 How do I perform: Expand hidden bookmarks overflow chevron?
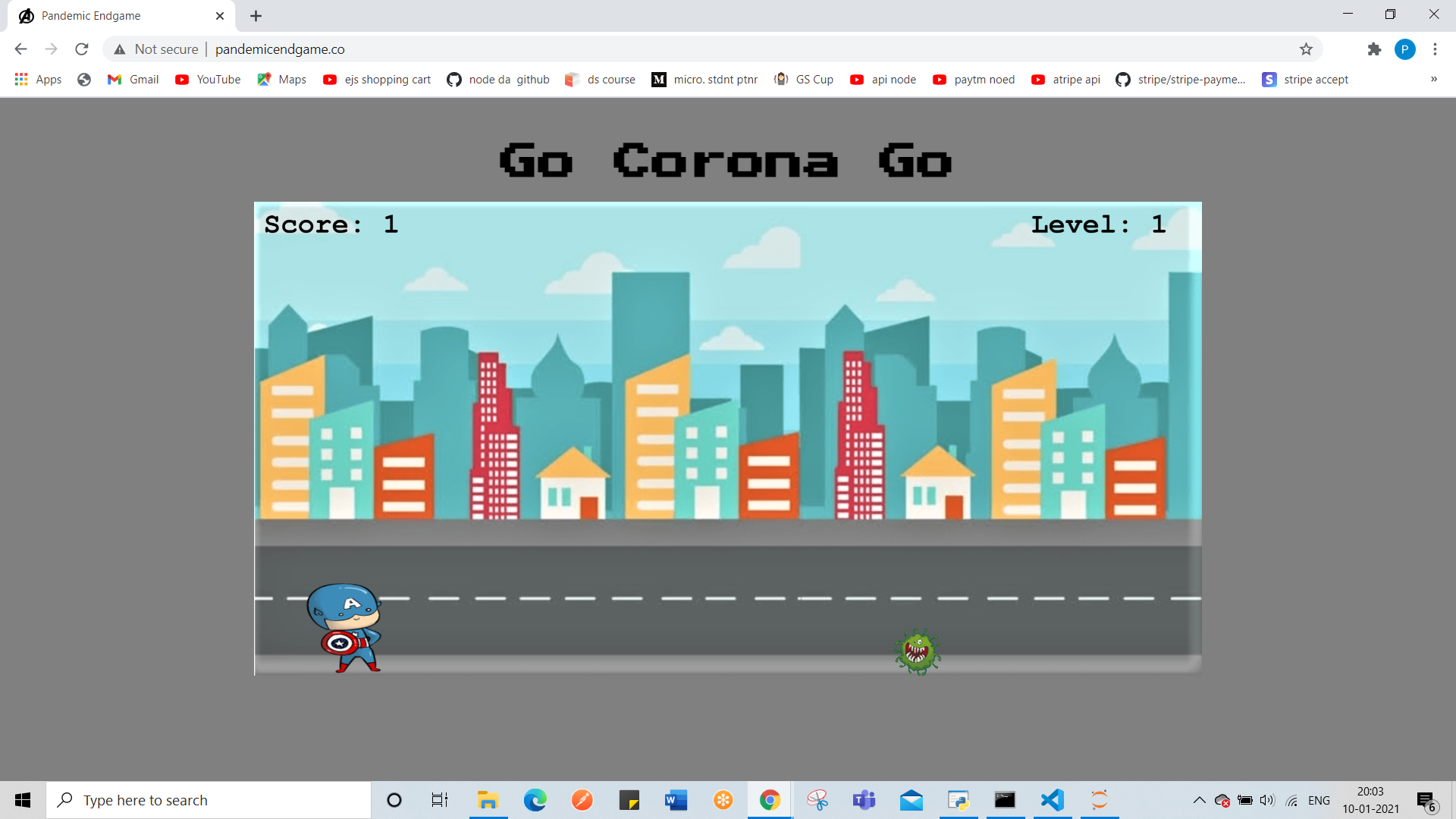click(x=1433, y=79)
